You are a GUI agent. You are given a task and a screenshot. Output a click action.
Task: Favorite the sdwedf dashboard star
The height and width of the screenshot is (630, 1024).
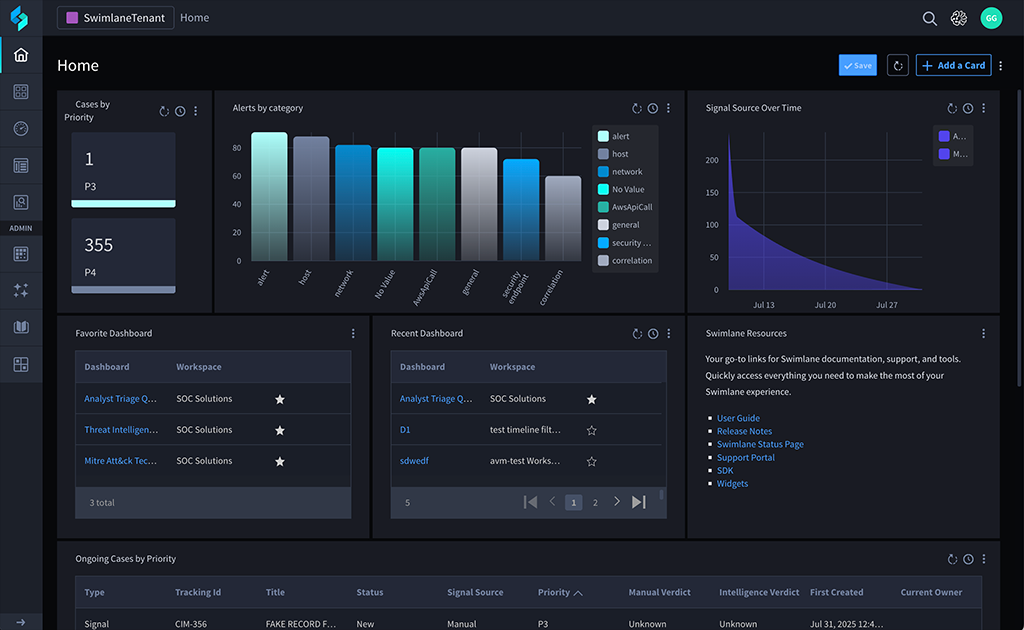(592, 462)
